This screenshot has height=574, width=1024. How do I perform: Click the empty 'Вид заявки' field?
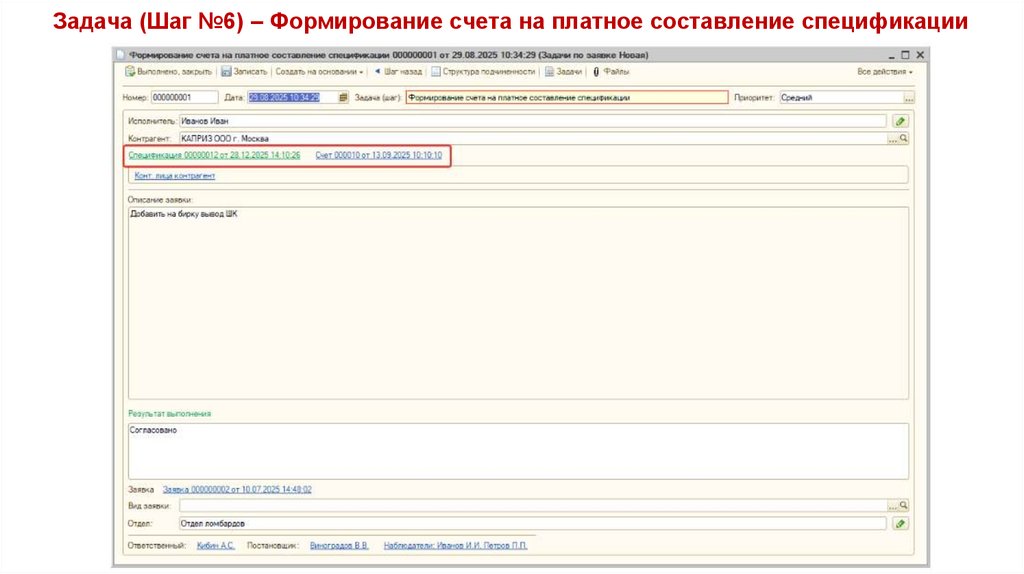533,505
